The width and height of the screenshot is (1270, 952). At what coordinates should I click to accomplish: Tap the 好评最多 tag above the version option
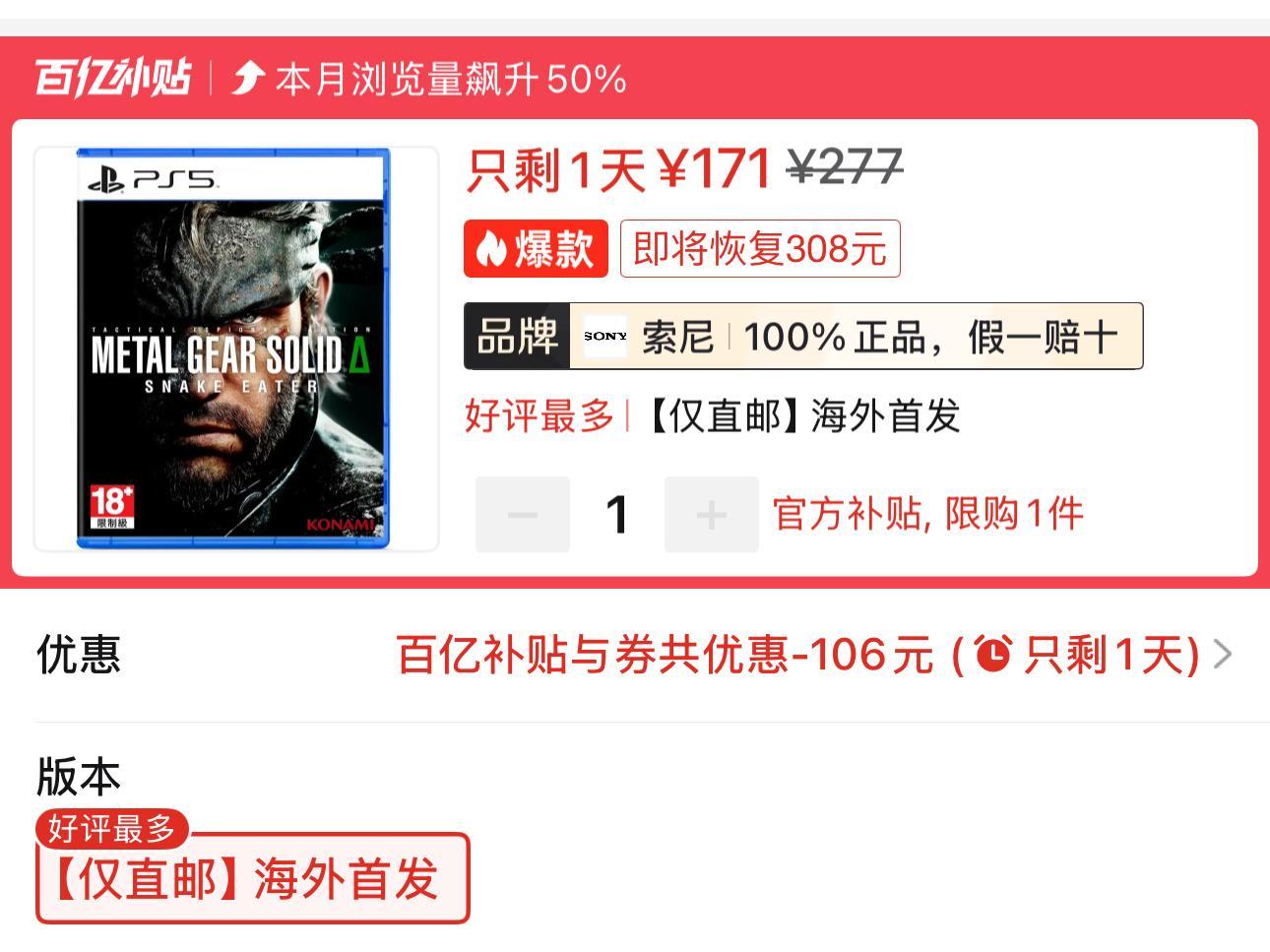coord(112,829)
